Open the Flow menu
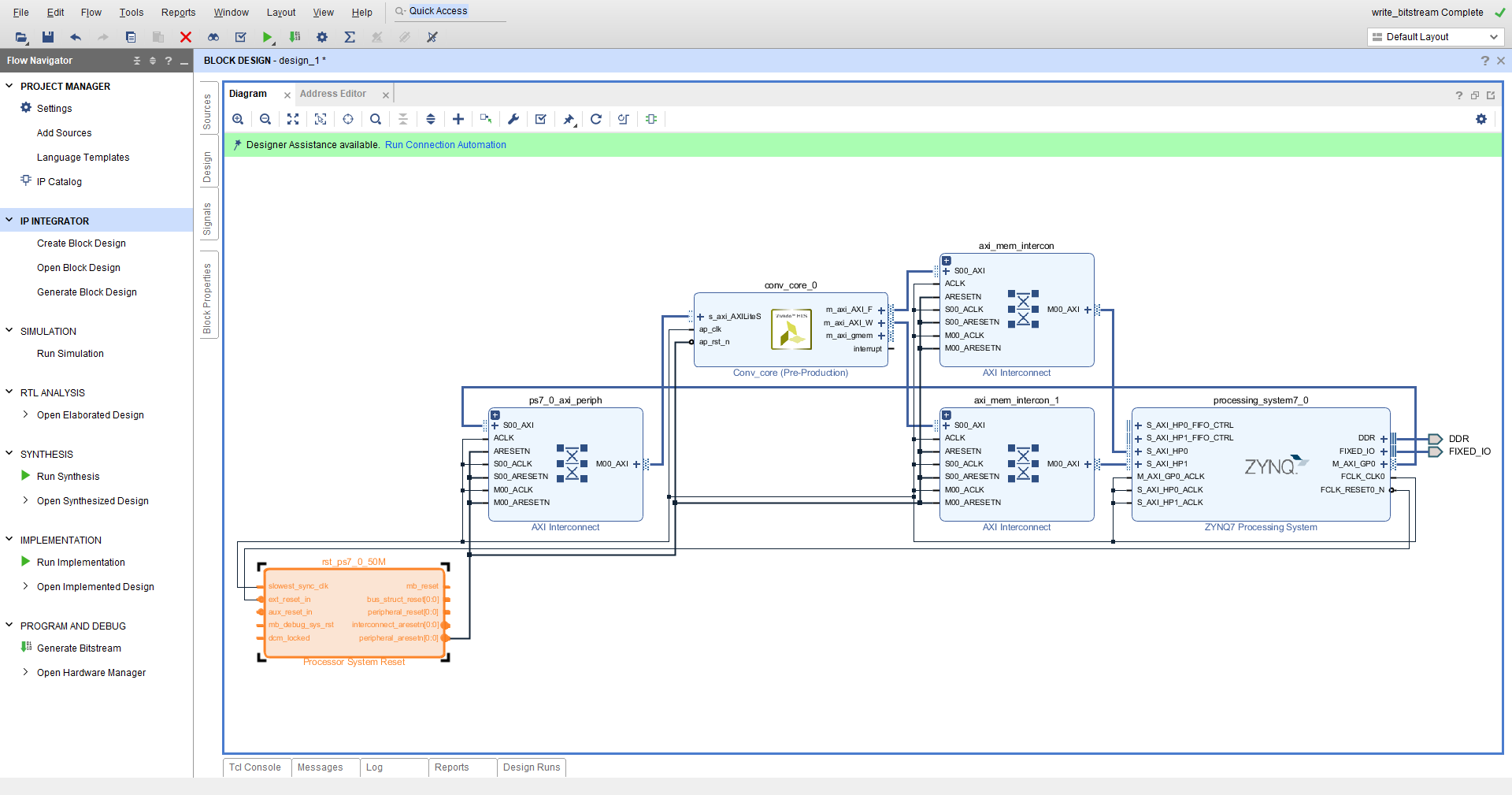The width and height of the screenshot is (1512, 795). tap(91, 13)
